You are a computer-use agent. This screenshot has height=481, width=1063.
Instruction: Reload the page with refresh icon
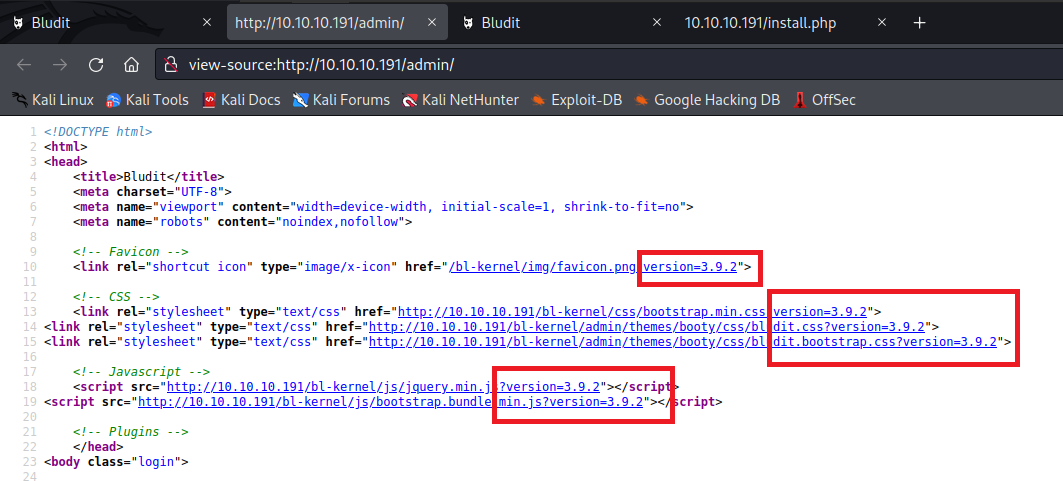(96, 65)
